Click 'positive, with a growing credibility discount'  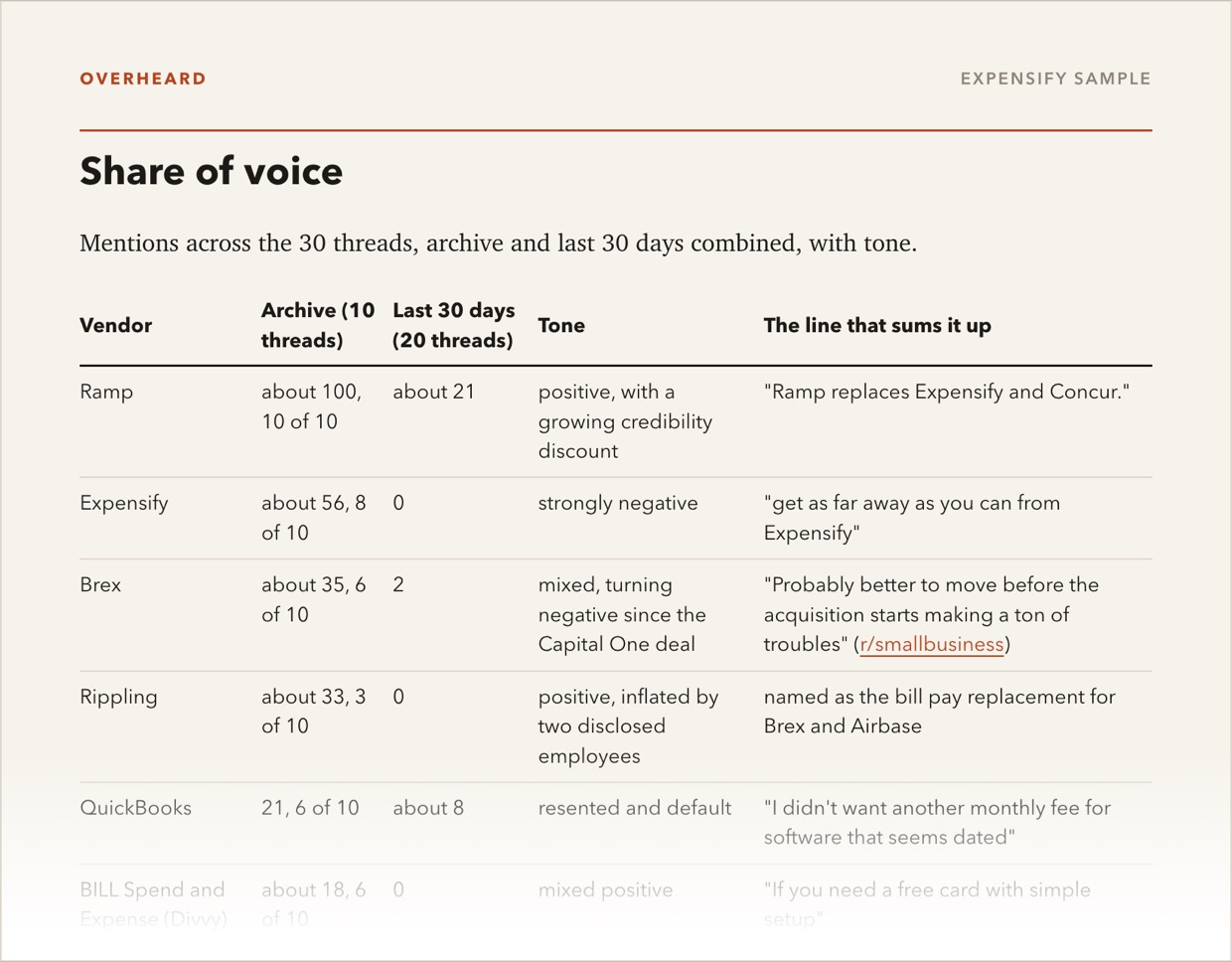[625, 421]
